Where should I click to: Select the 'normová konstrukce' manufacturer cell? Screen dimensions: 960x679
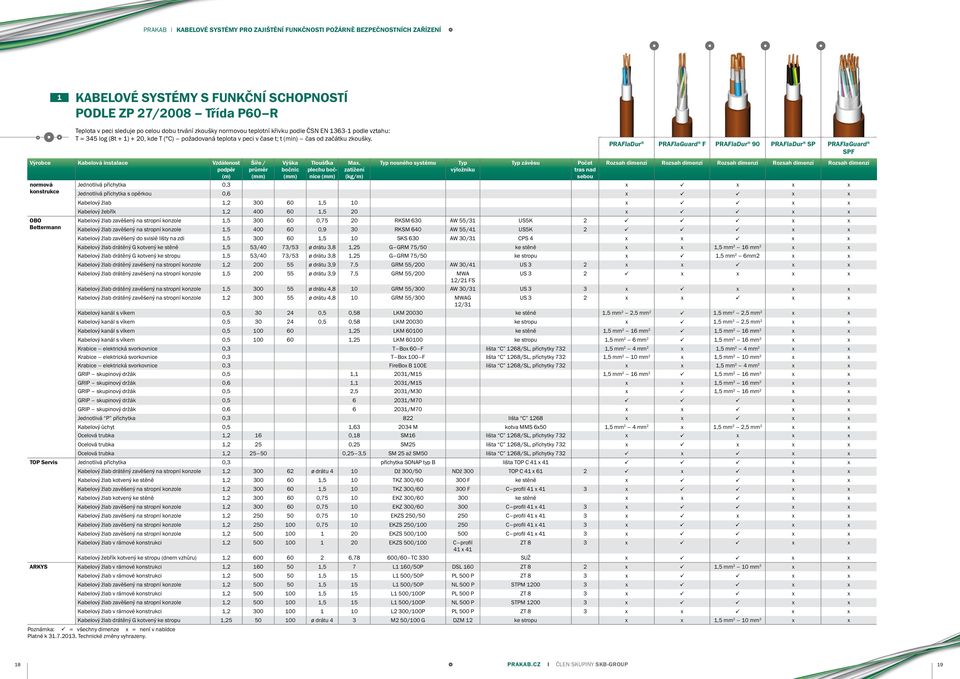pyautogui.click(x=45, y=188)
